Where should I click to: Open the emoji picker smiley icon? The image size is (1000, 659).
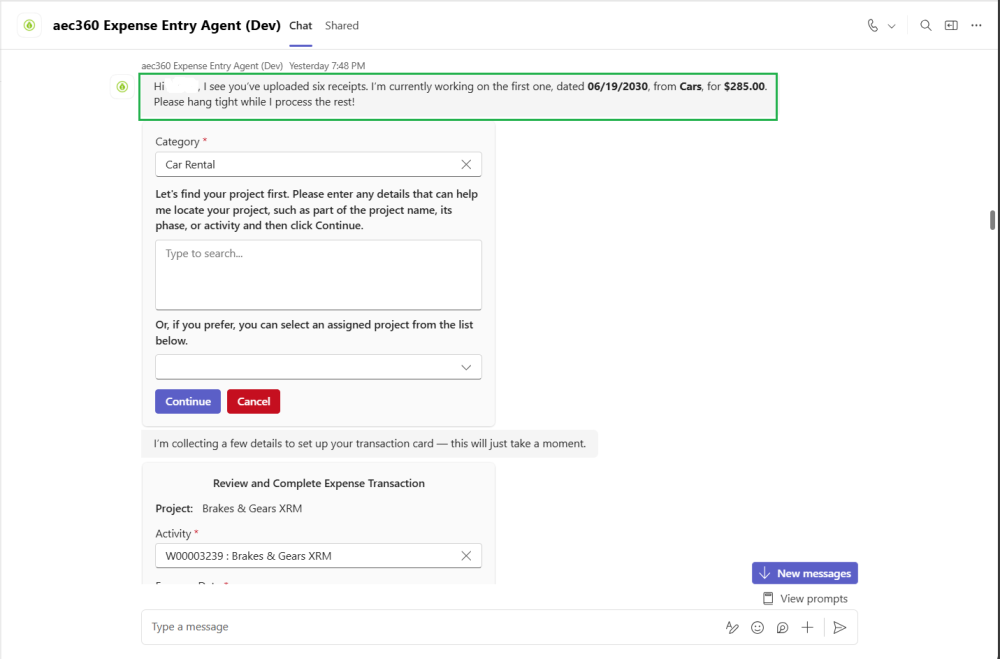[x=757, y=627]
